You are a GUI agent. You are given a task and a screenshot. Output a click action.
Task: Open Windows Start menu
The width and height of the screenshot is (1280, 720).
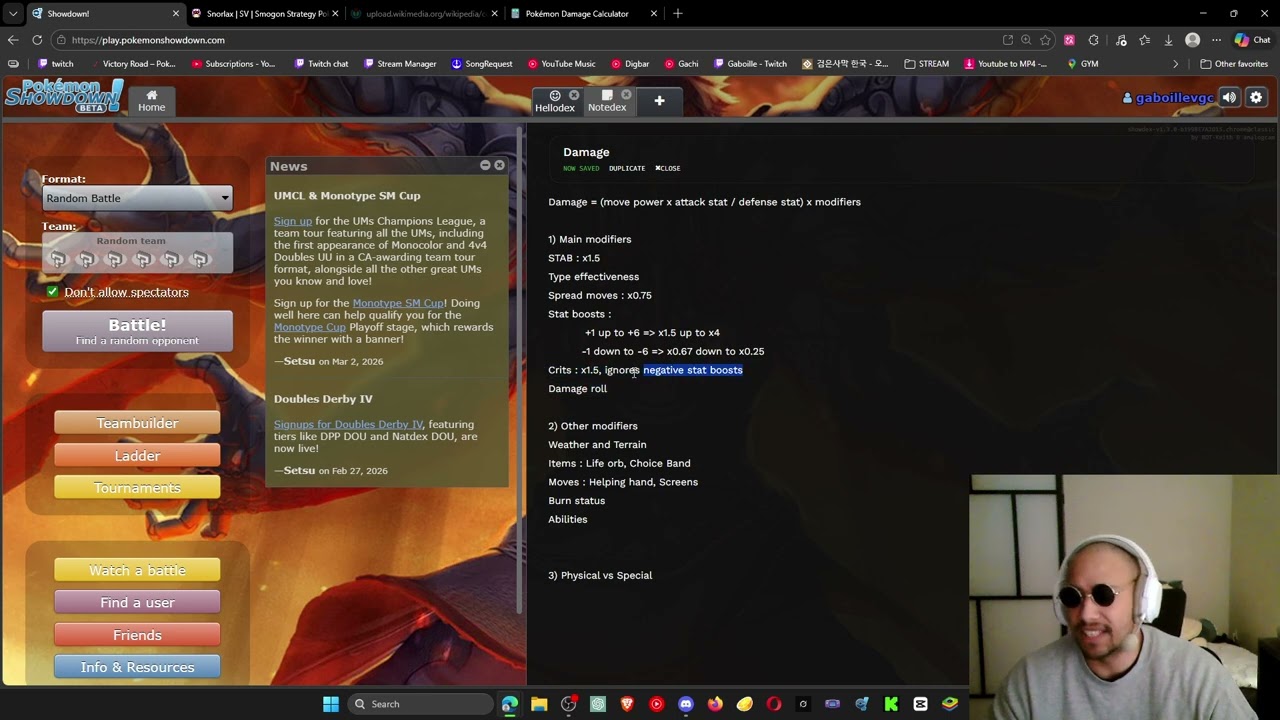[331, 704]
